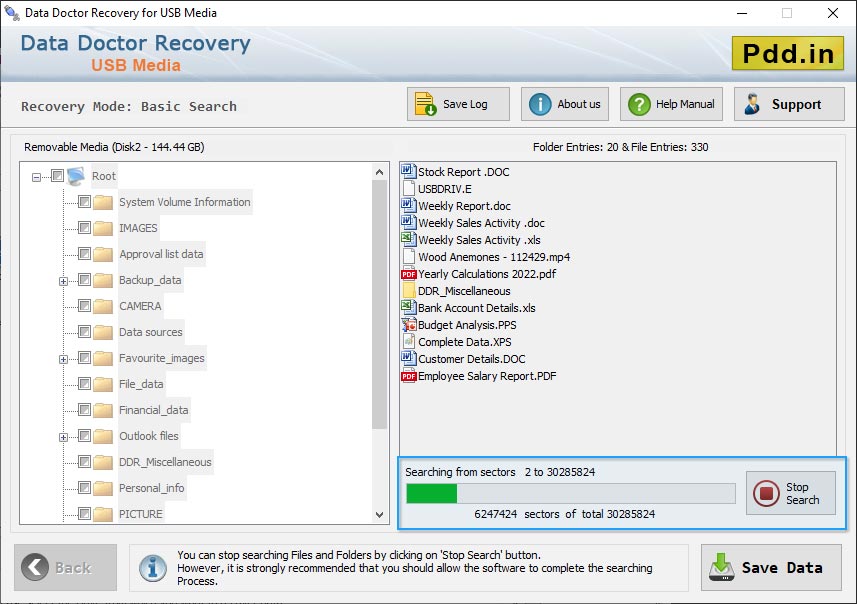
Task: Select DDR_Miscellaneous folder in tree
Action: click(x=165, y=462)
